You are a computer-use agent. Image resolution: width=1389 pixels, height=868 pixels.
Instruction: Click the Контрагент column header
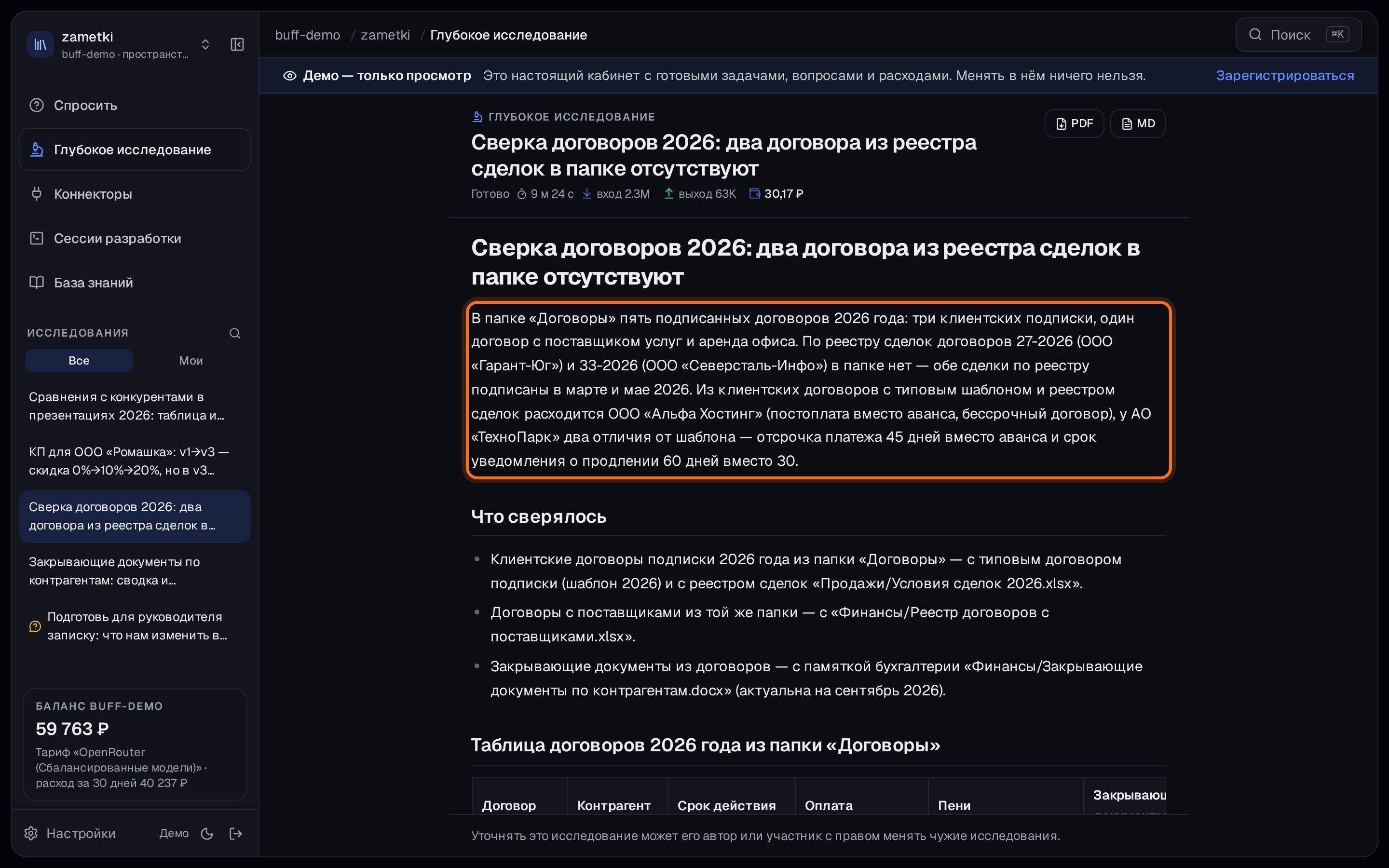pyautogui.click(x=613, y=805)
